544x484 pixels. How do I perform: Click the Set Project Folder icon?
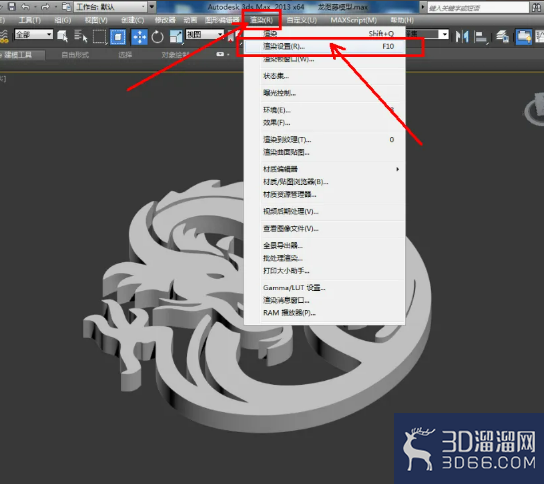point(67,7)
